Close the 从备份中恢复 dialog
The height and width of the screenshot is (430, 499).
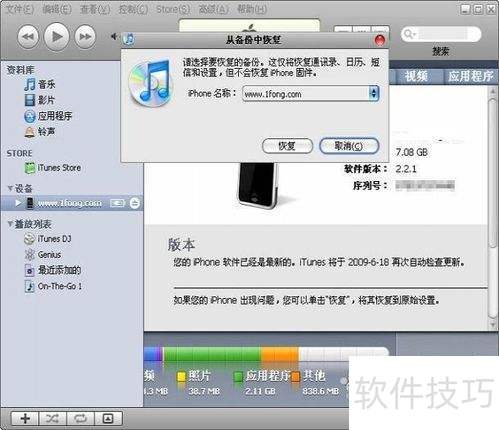click(x=380, y=40)
